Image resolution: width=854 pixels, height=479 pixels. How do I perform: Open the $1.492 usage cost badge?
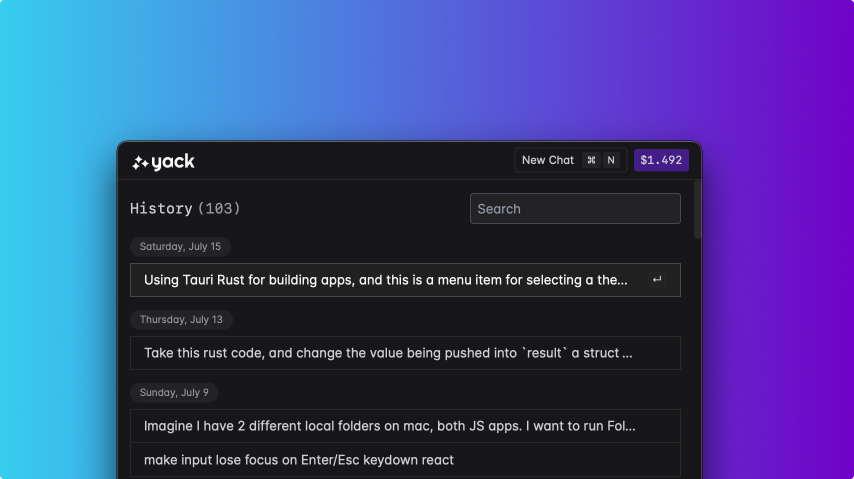661,160
